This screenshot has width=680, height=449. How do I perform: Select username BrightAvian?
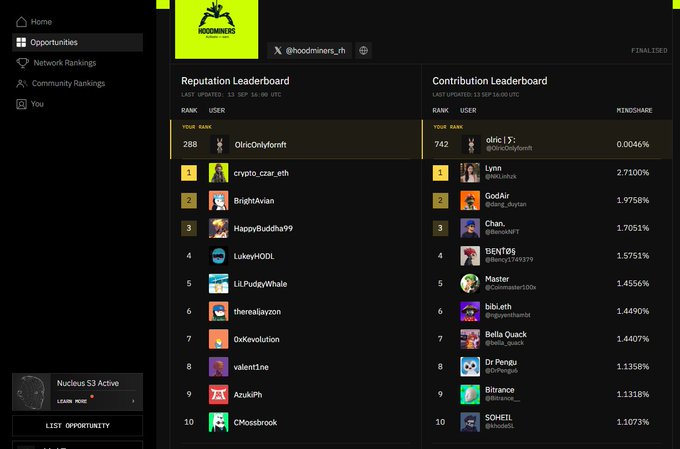point(254,201)
